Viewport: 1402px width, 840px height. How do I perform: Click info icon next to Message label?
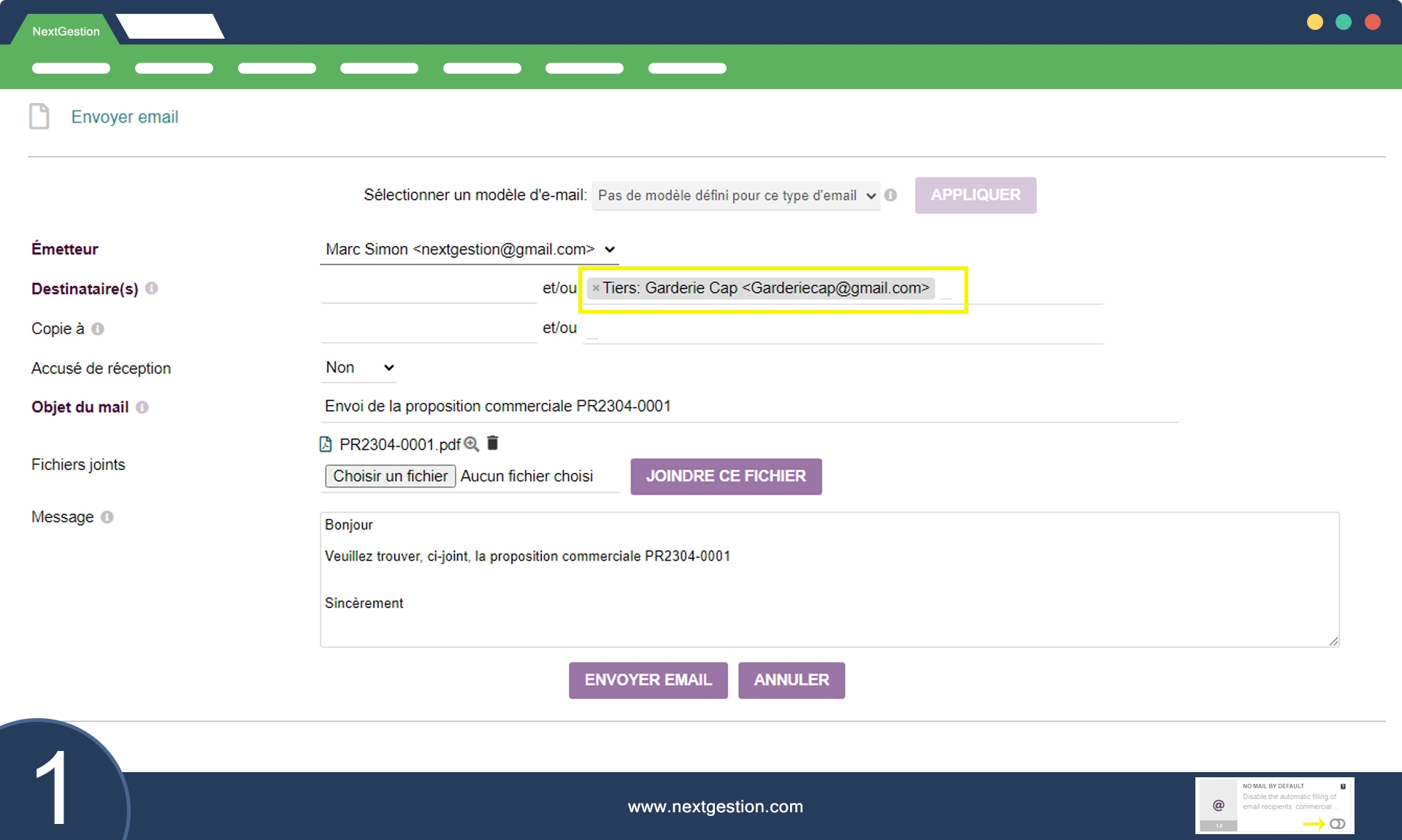pos(107,517)
